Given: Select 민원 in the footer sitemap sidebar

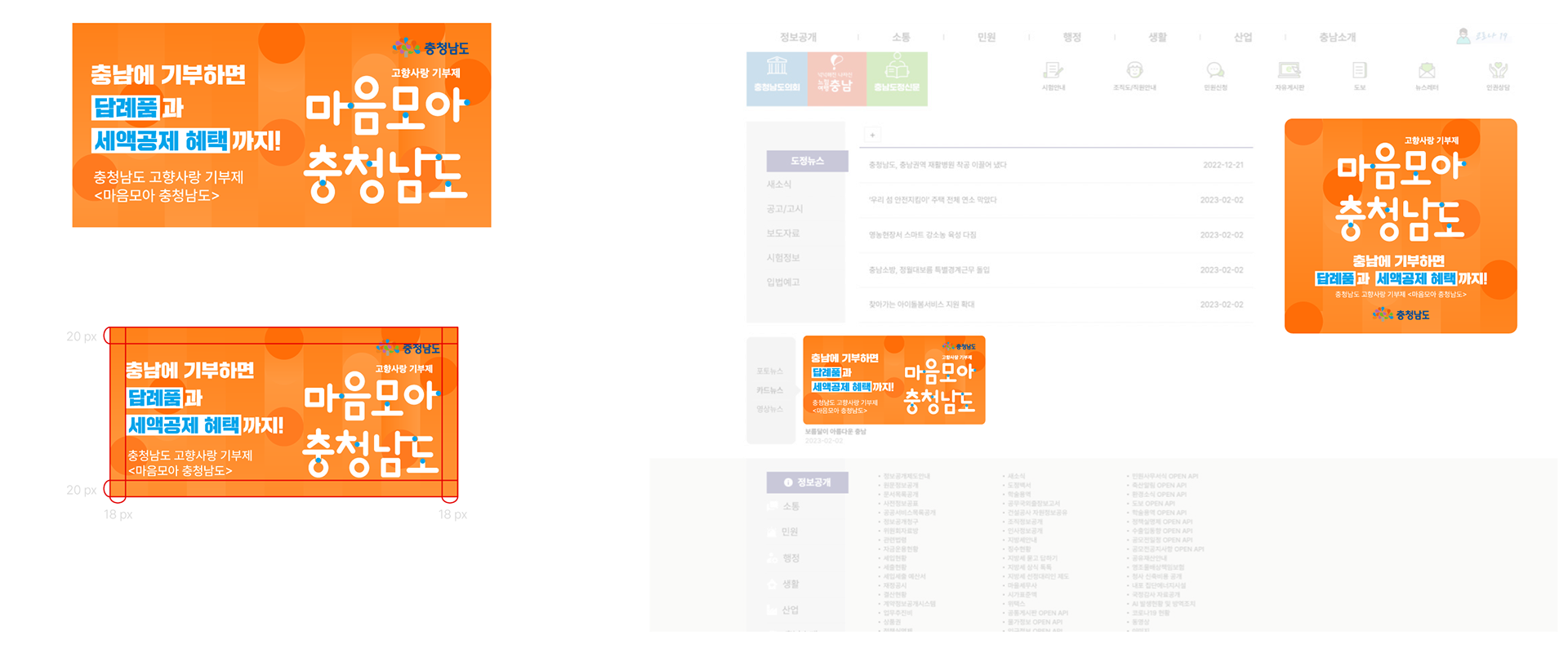Looking at the screenshot, I should 791,532.
